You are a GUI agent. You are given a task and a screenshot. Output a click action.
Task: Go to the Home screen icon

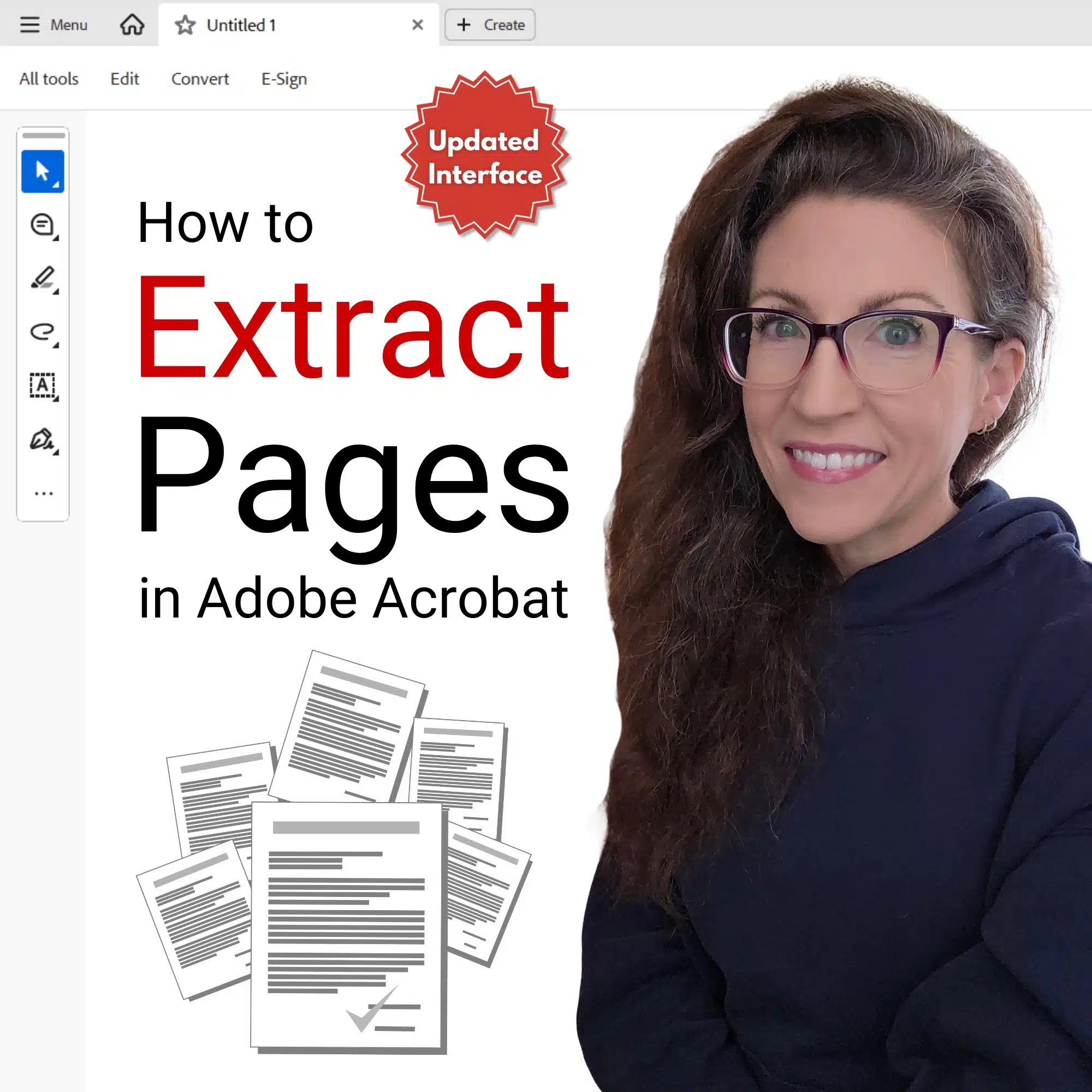click(132, 25)
